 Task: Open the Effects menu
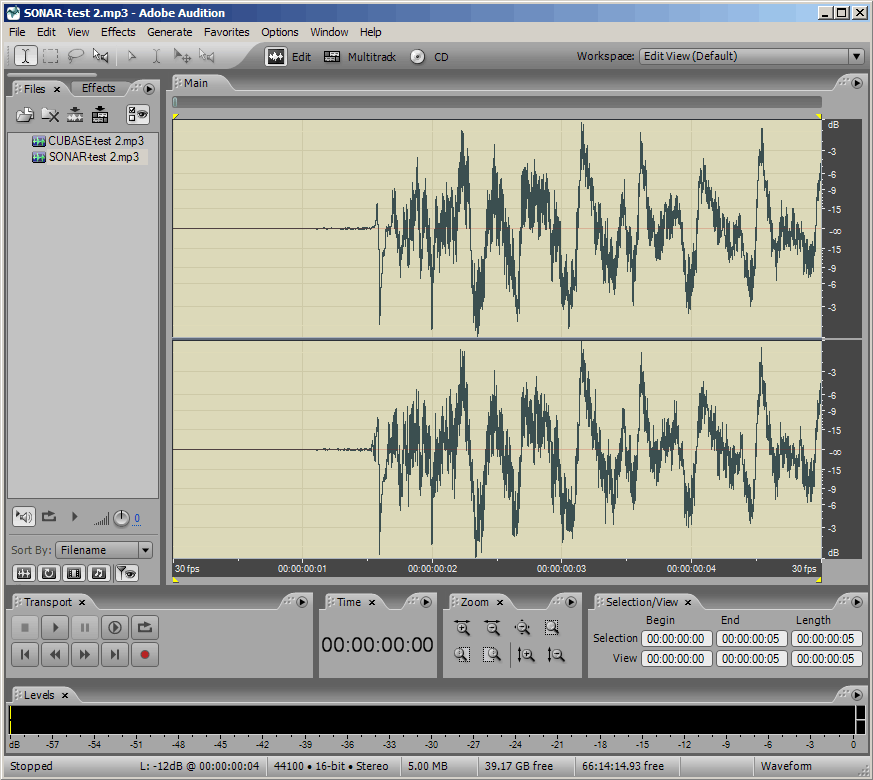point(118,32)
